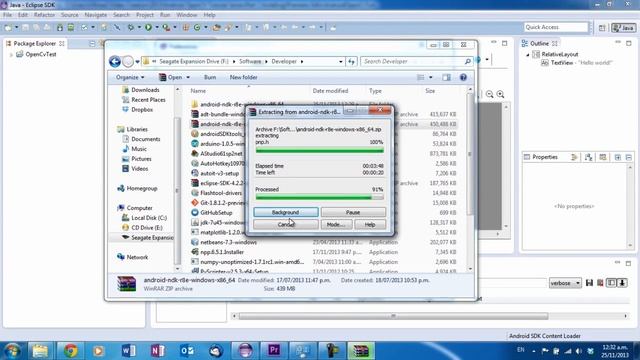Click the Background button in extraction dialog

point(285,212)
